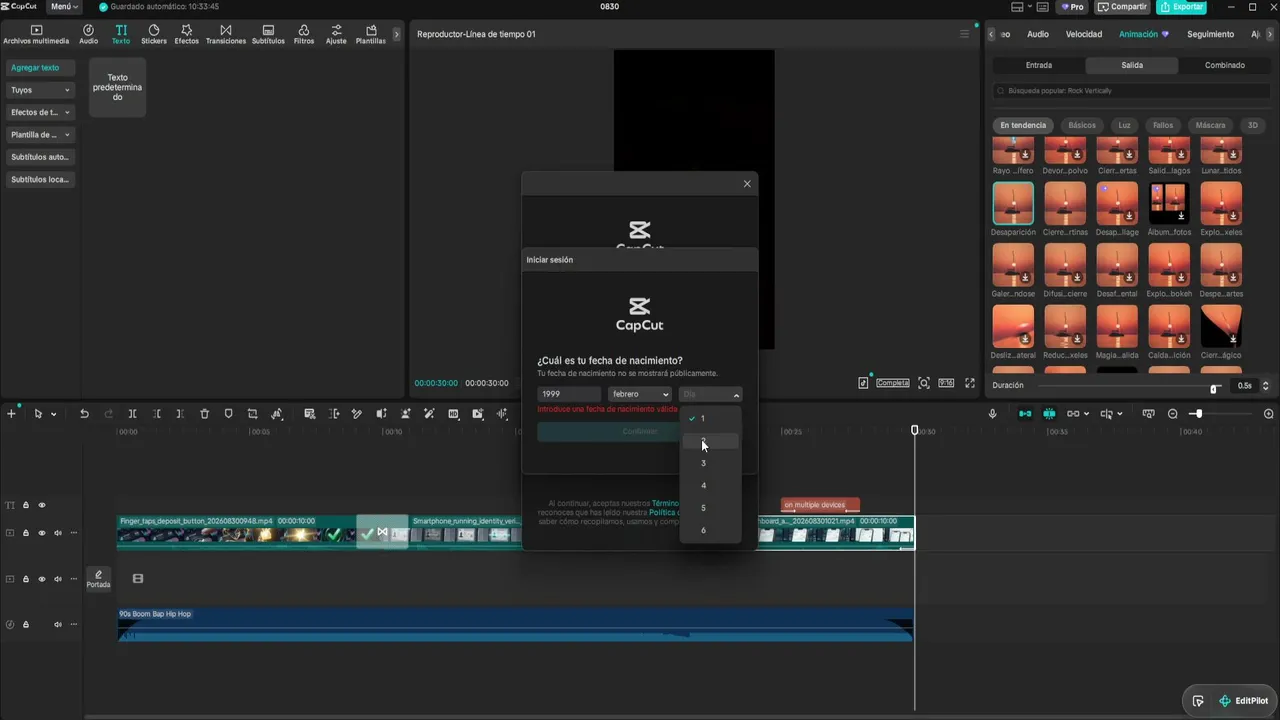Viewport: 1280px width, 720px height.
Task: Open the Plantillas panel
Action: (x=371, y=35)
